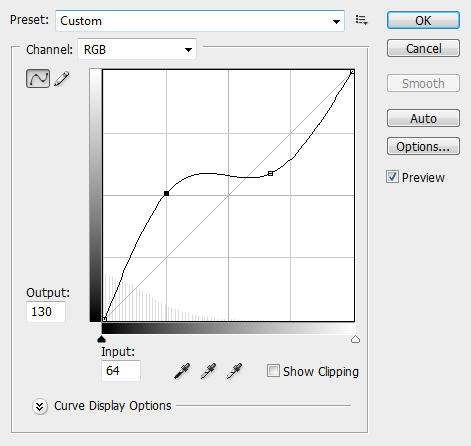Click the Output value field

click(46, 312)
